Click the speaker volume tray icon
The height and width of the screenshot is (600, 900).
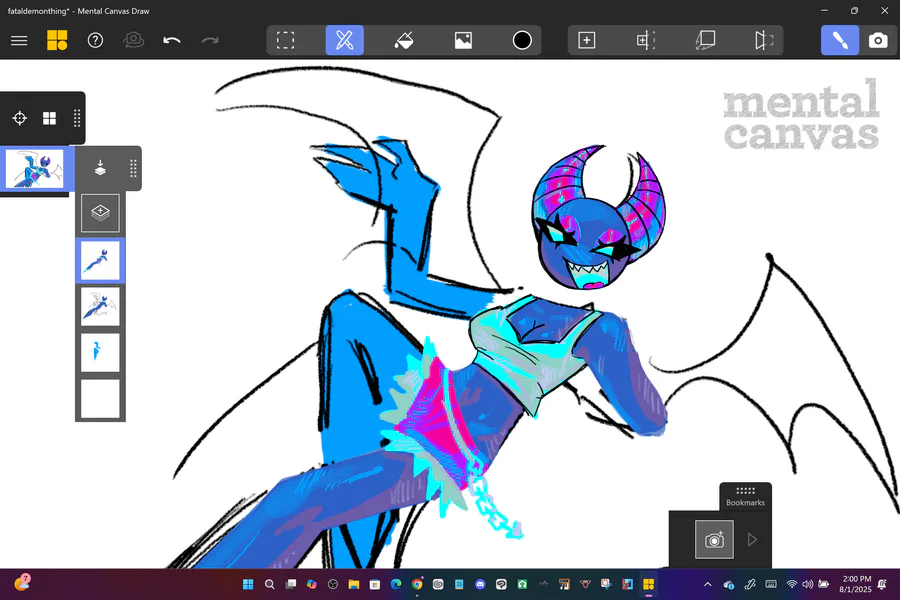pyautogui.click(x=808, y=584)
